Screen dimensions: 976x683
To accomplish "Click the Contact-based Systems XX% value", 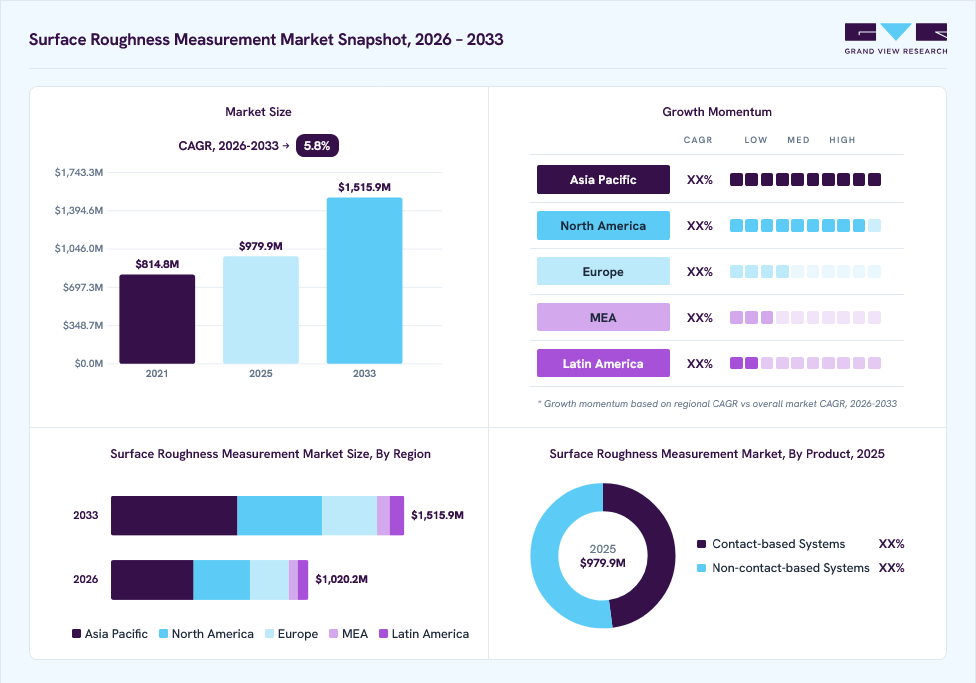I will (x=891, y=544).
